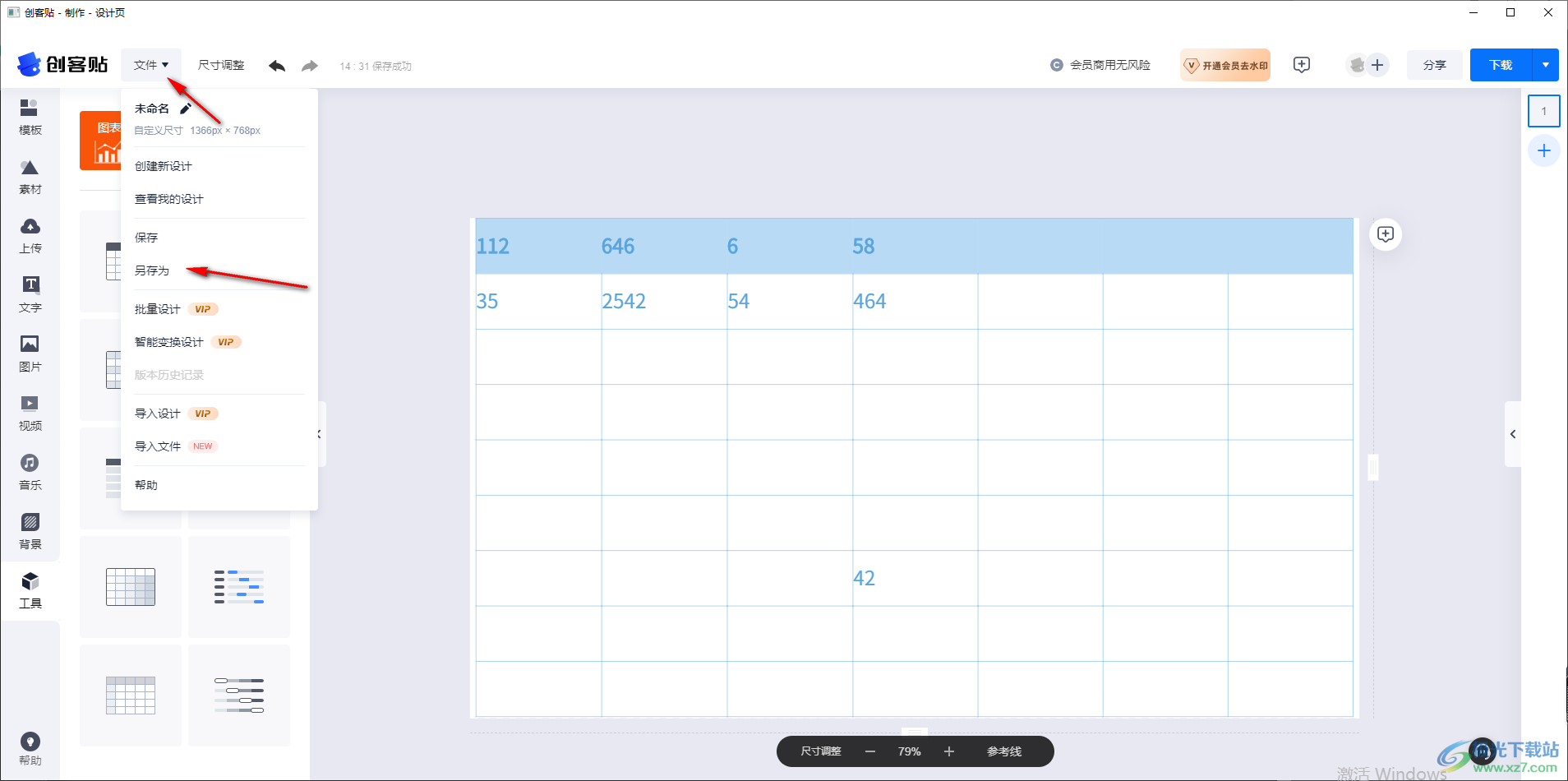This screenshot has width=1568, height=781.
Task: Open the 视频 video panel
Action: [30, 414]
